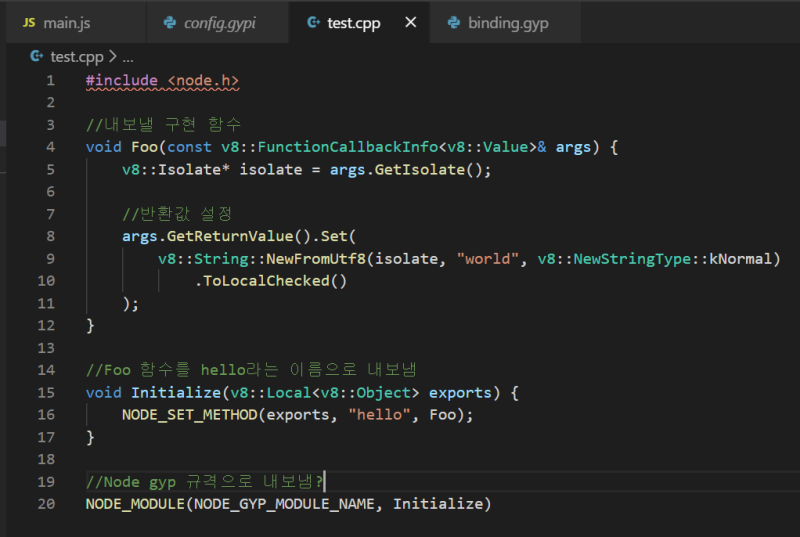Click the <node.h> include on line 1

[x=204, y=80]
